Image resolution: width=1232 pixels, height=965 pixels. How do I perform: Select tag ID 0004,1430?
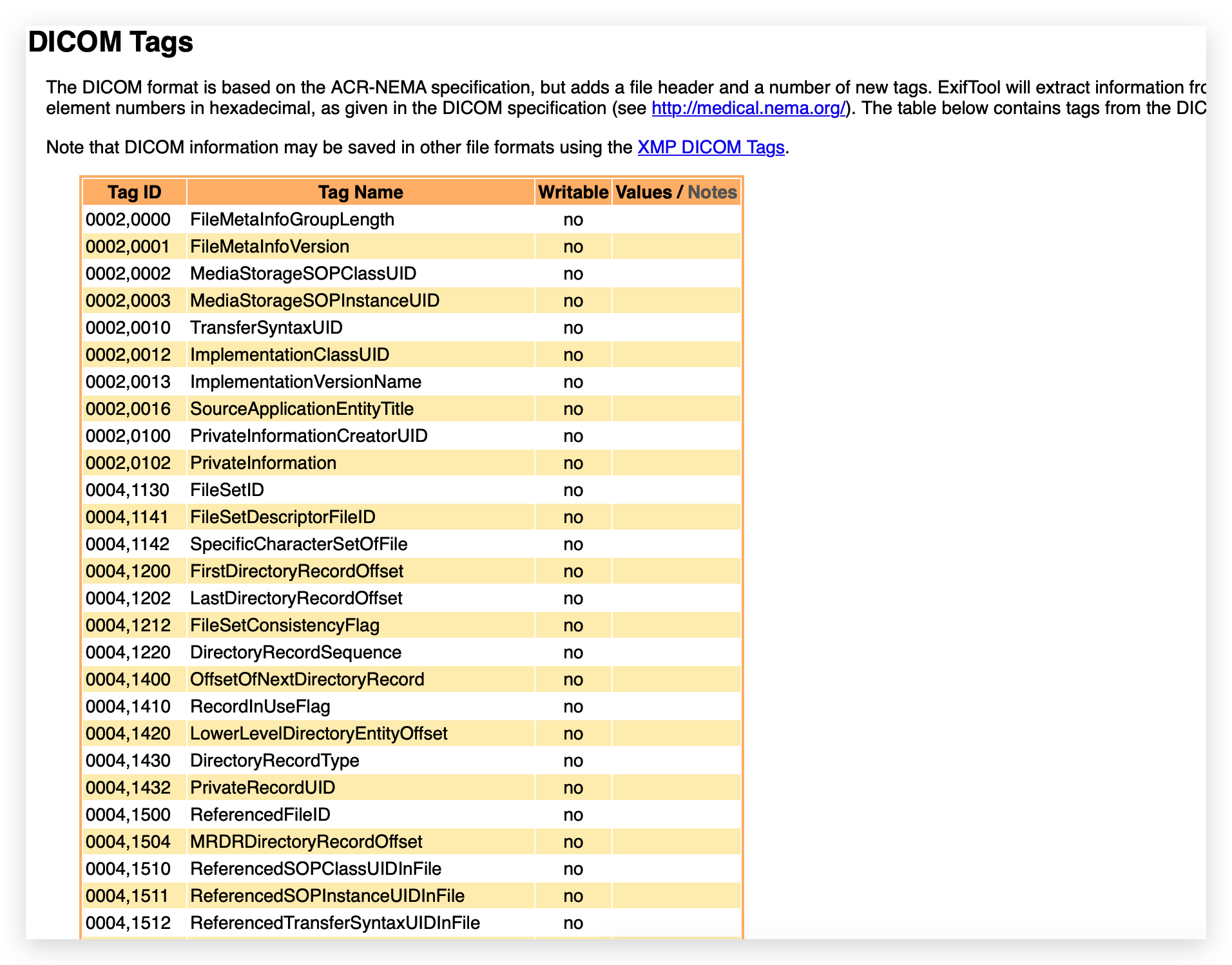click(x=128, y=761)
